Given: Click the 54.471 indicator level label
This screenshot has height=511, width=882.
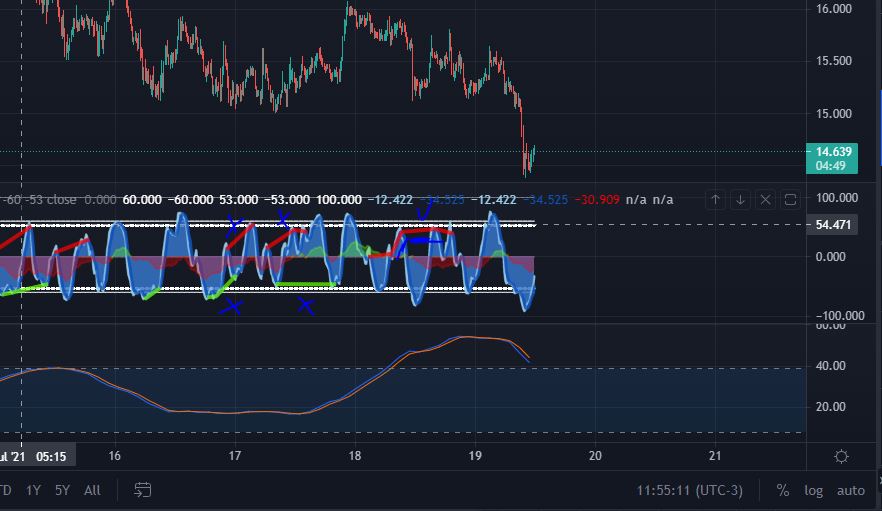Looking at the screenshot, I should pyautogui.click(x=832, y=225).
